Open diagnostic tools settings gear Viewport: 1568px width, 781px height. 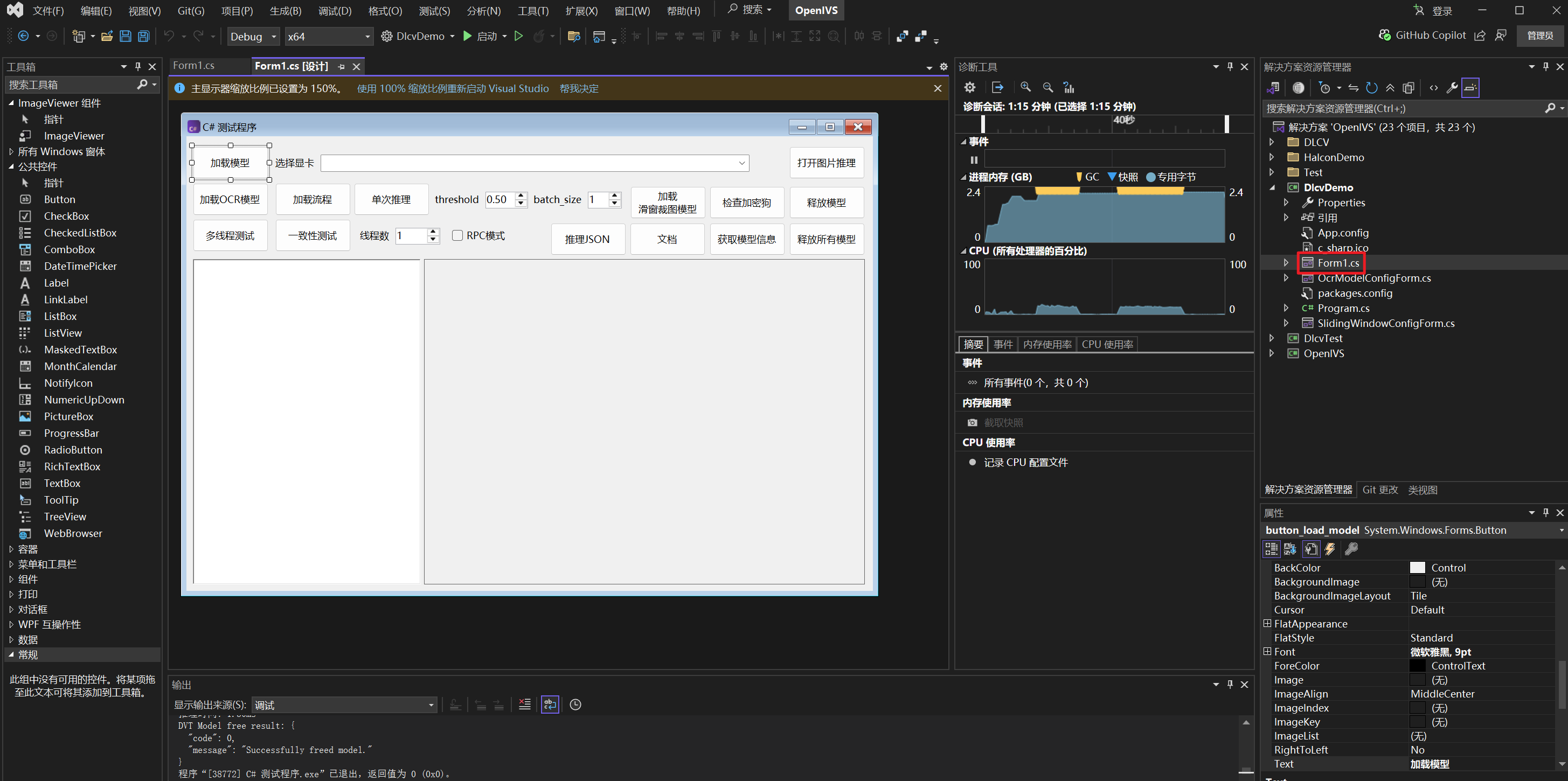point(970,87)
